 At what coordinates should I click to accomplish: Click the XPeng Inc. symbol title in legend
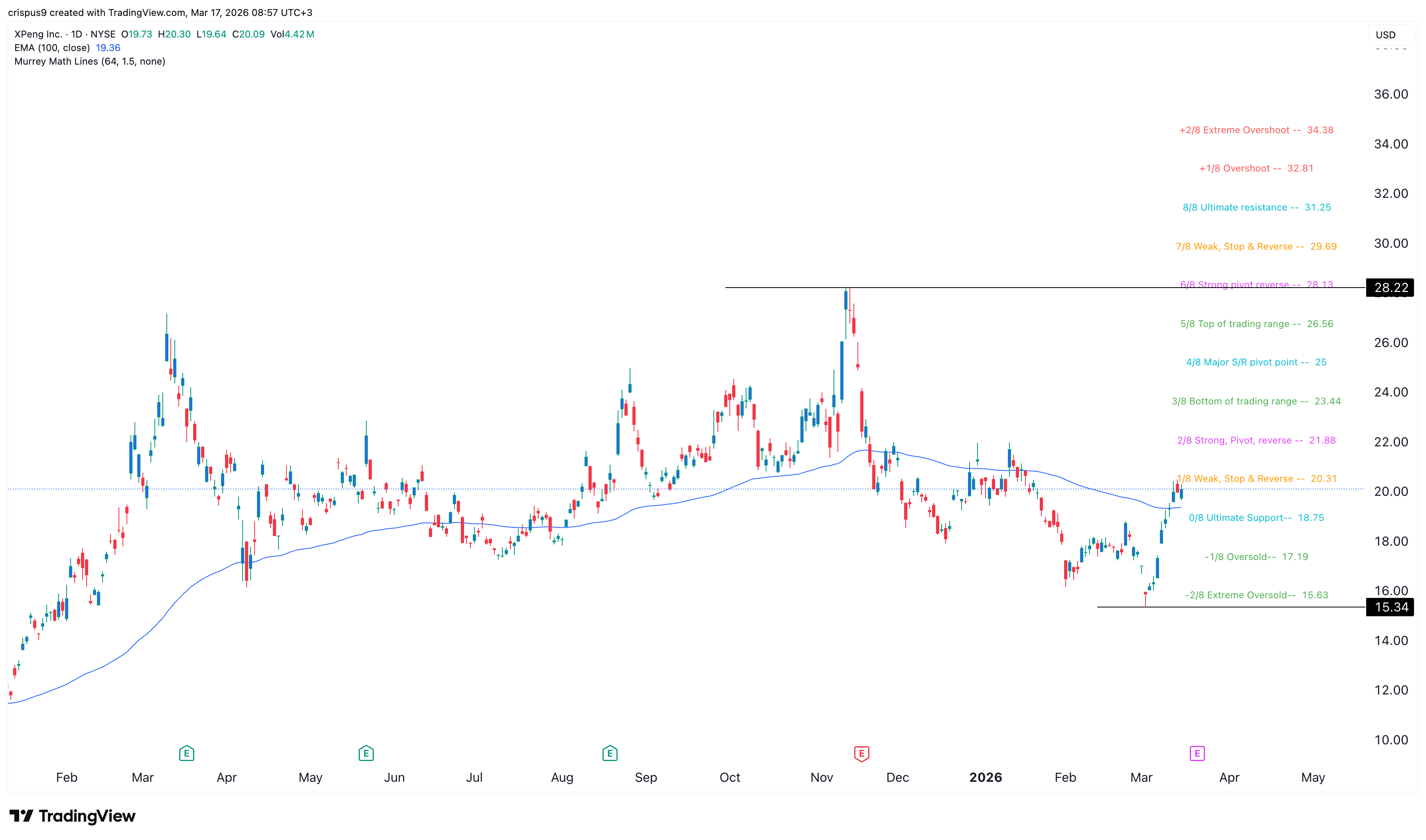(38, 34)
